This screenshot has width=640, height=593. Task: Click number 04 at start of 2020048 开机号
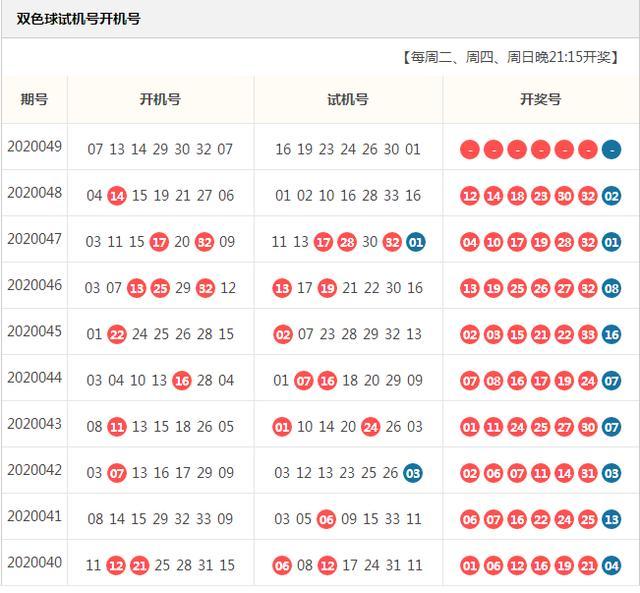click(x=94, y=195)
